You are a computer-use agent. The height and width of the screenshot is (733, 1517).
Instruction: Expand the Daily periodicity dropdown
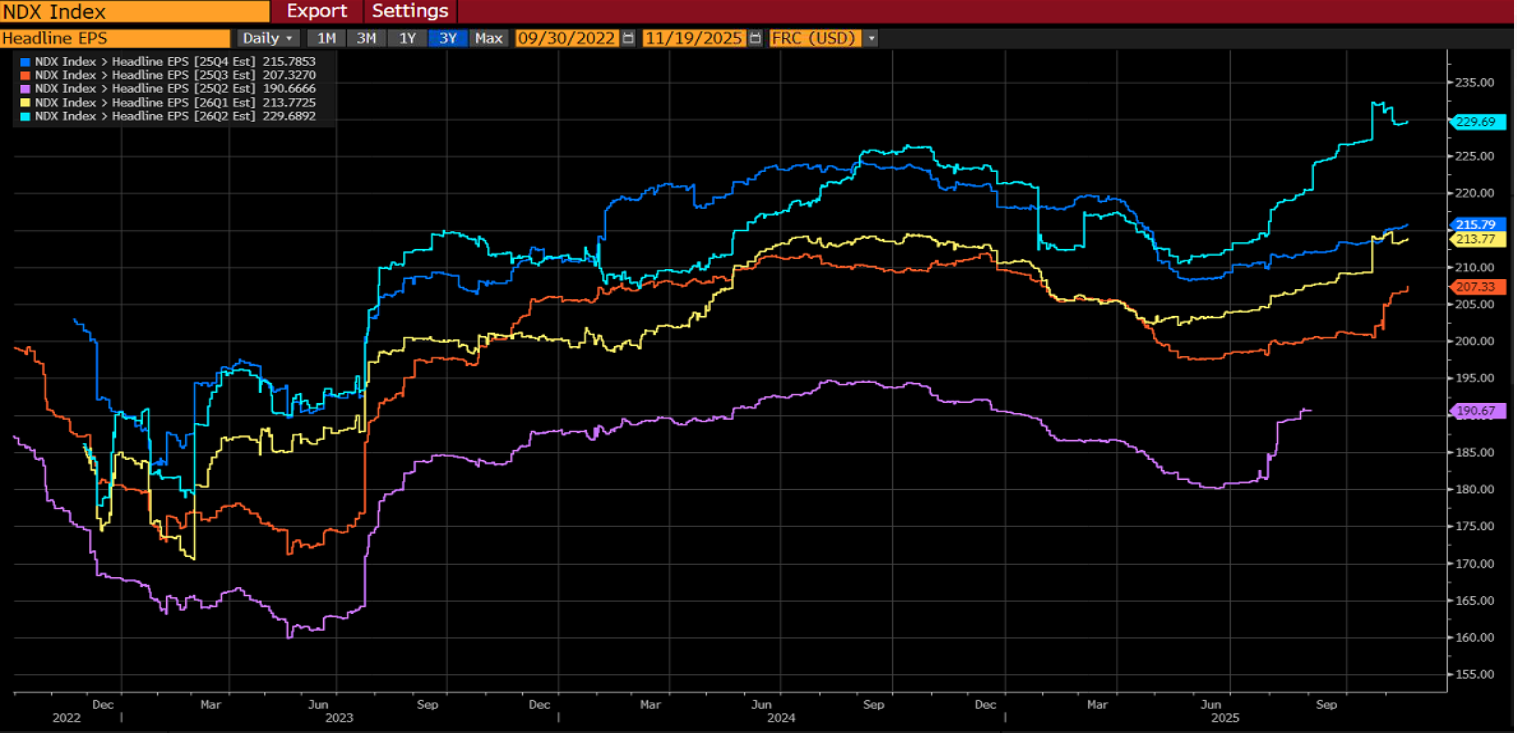(268, 38)
